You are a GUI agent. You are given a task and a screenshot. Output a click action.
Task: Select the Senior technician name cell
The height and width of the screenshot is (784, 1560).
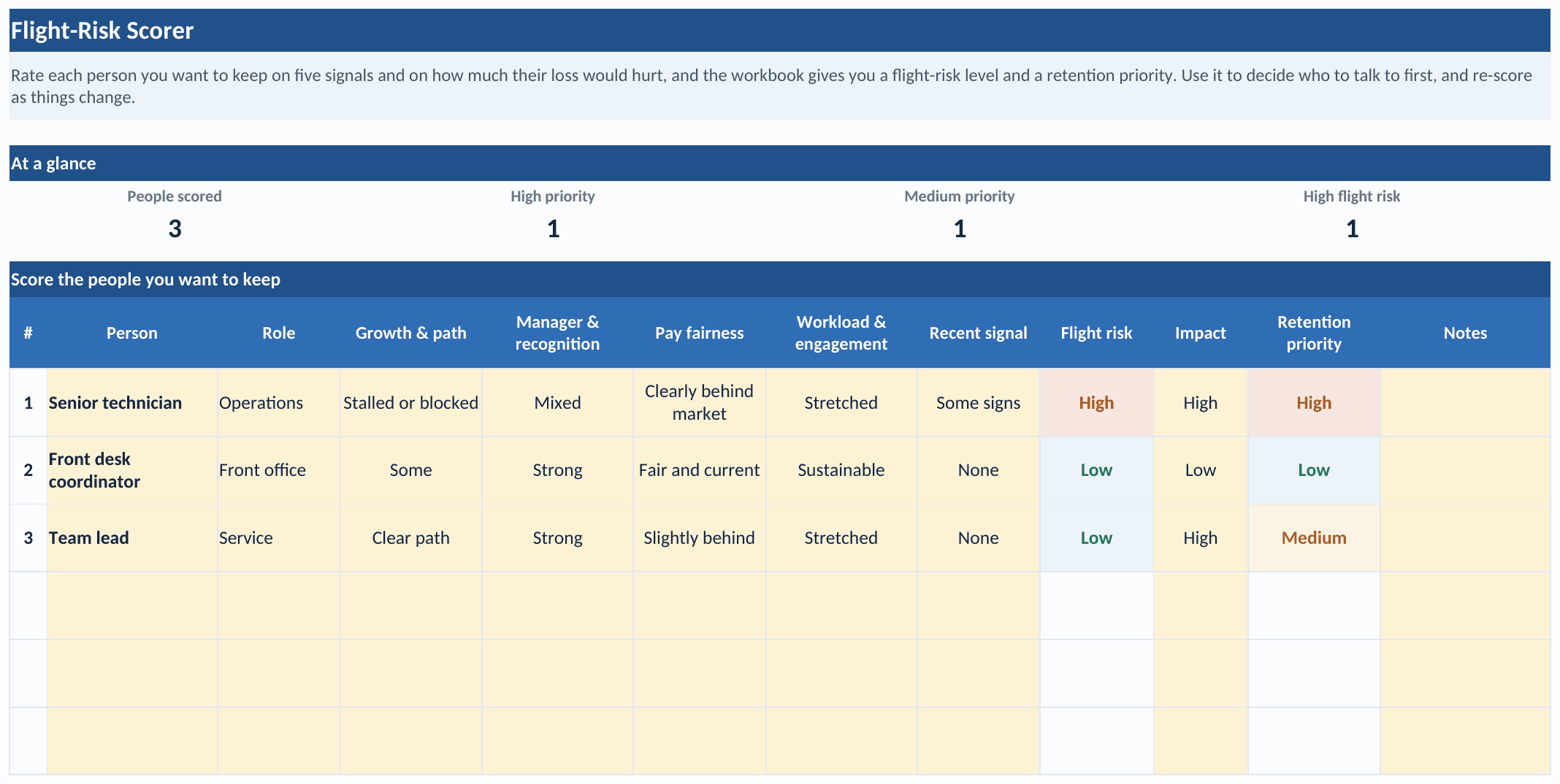pos(132,403)
